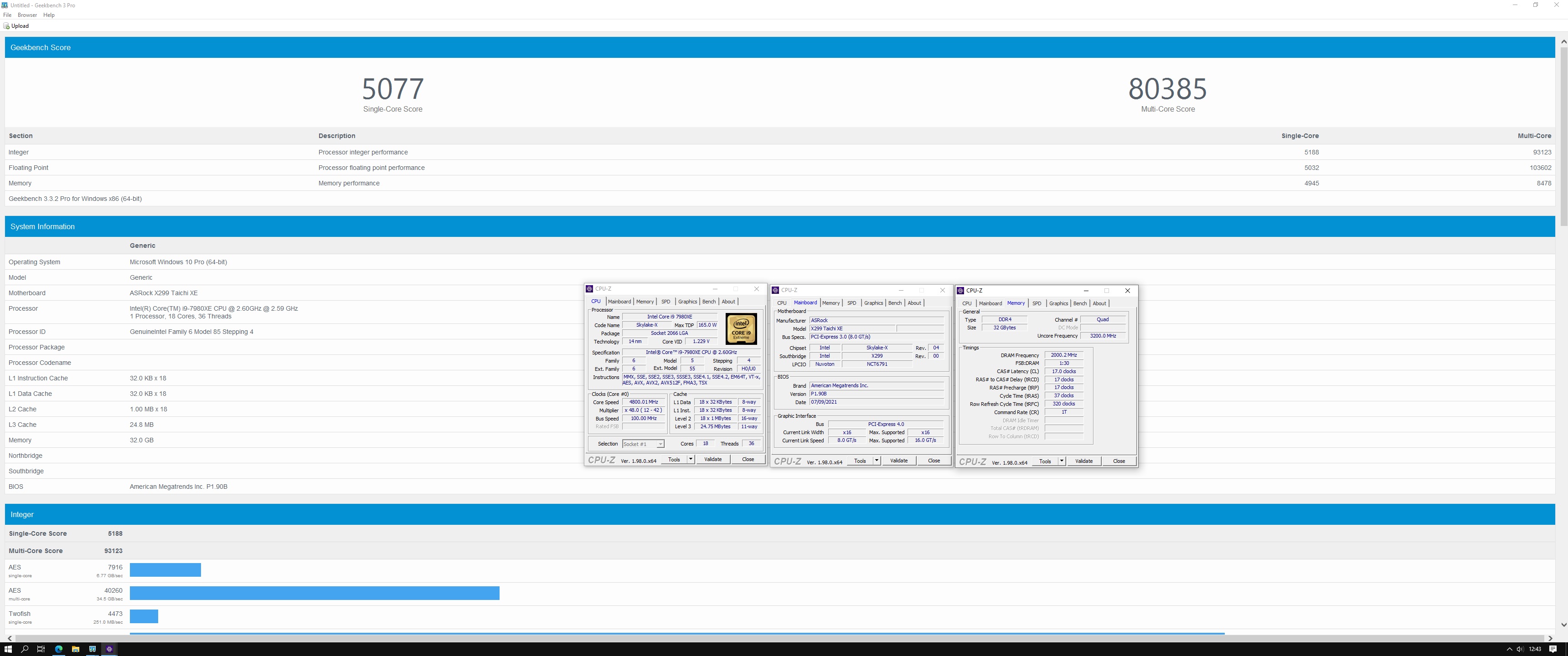Open SPD tab in leftmost CPU-Z window
1568x656 pixels.
point(666,302)
